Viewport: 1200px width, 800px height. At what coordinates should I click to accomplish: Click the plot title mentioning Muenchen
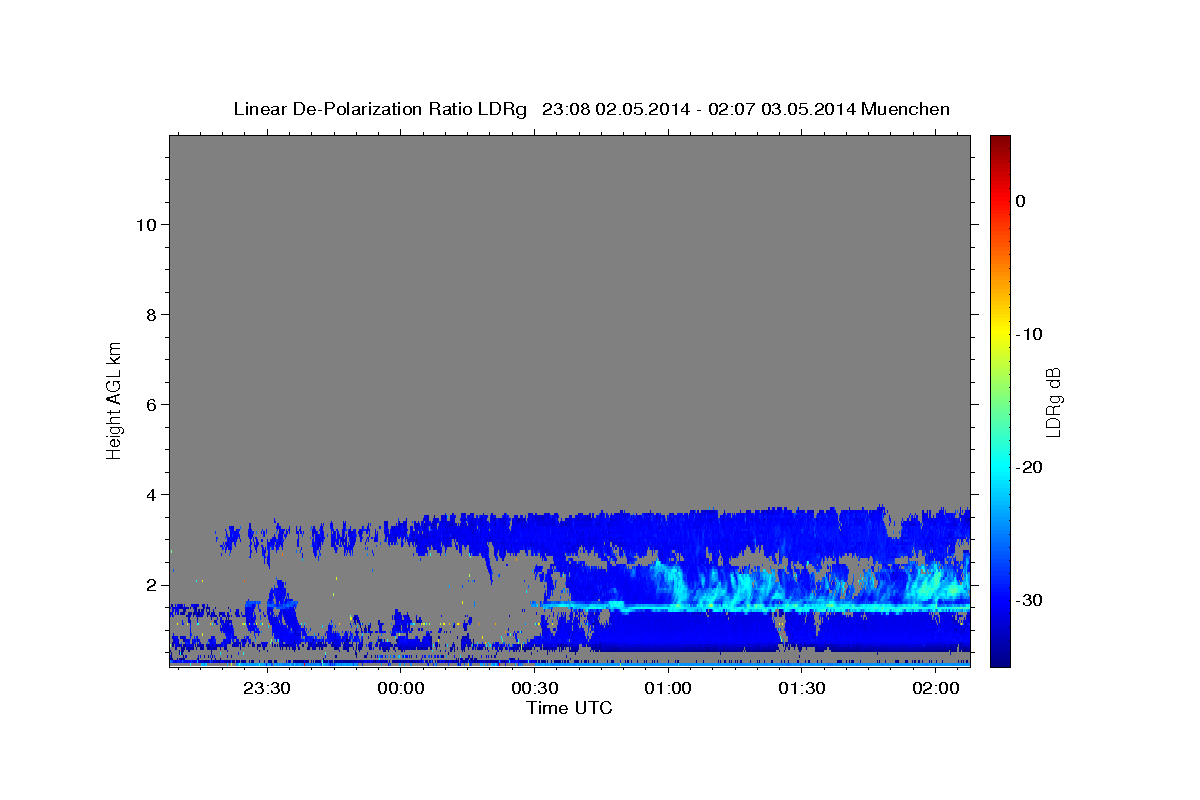coord(591,109)
